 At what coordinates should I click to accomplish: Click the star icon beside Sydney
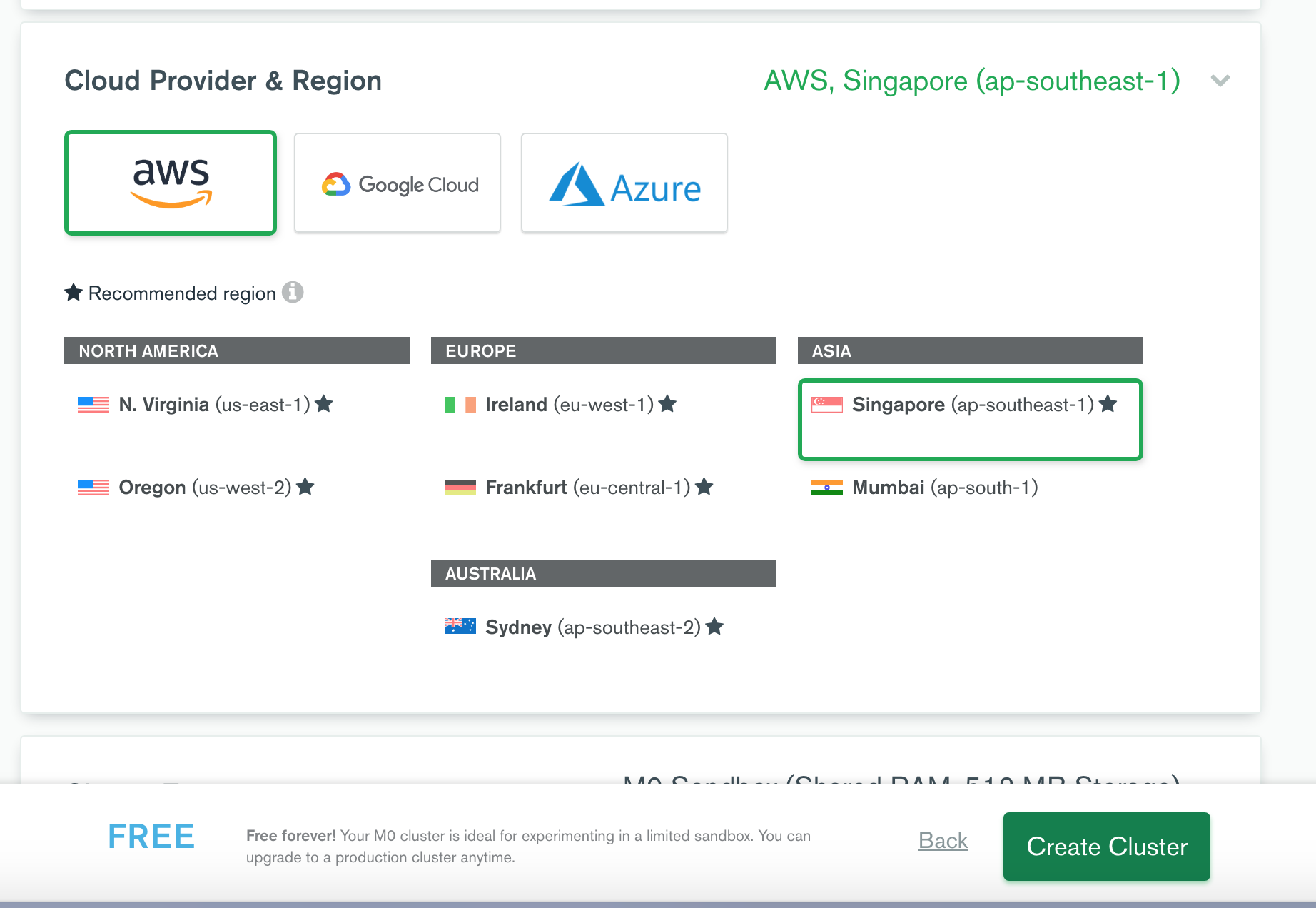tap(714, 627)
